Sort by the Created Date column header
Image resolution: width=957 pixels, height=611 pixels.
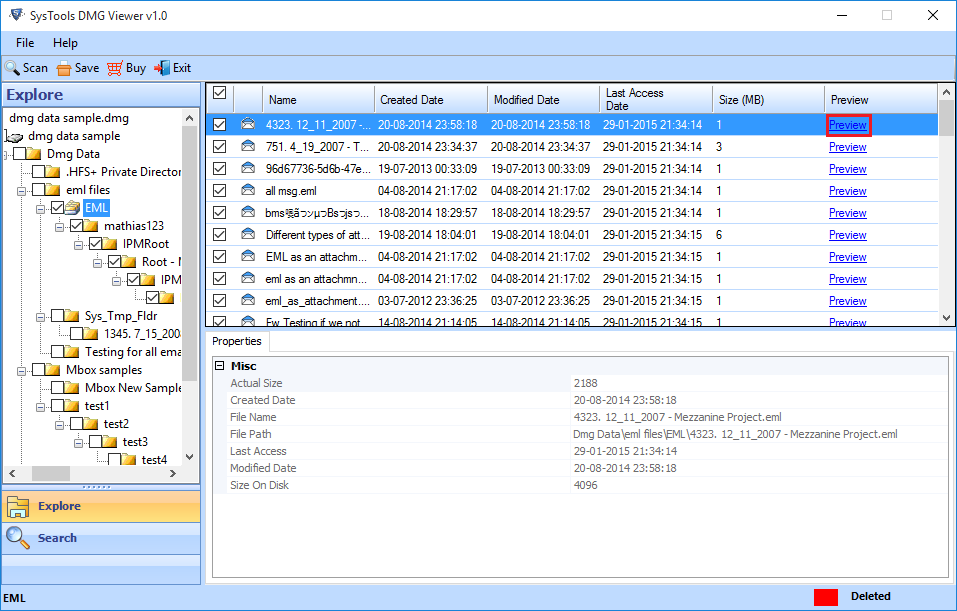[x=431, y=99]
